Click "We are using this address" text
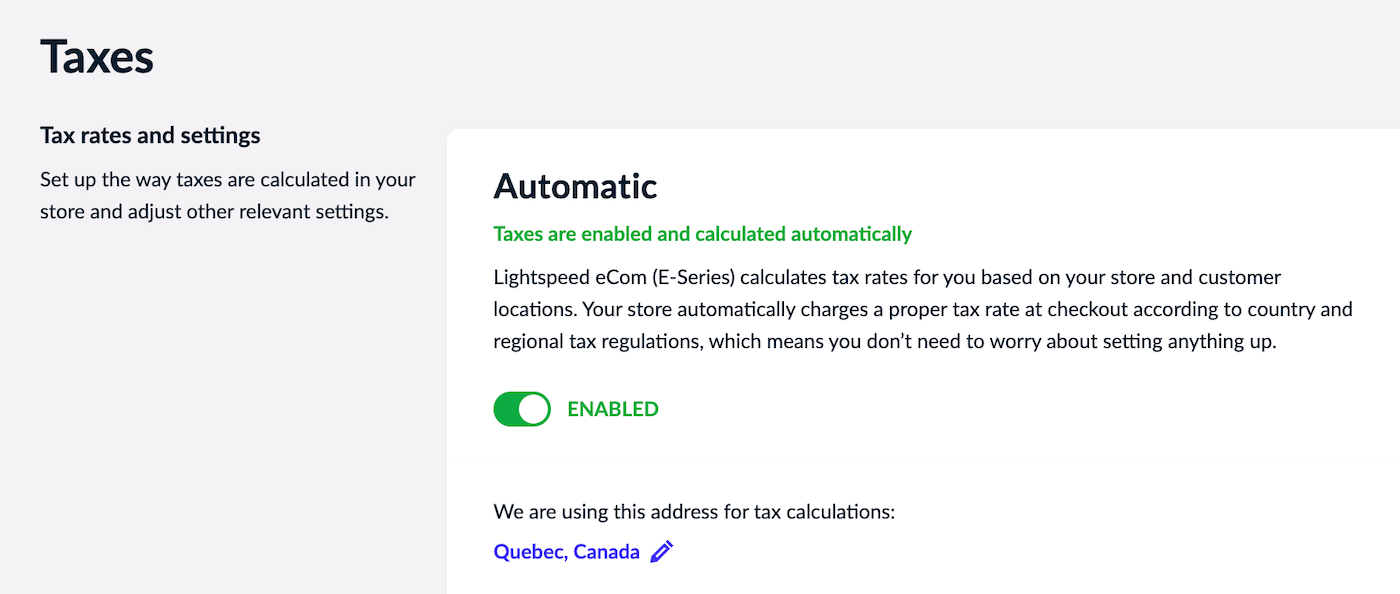 tap(693, 512)
